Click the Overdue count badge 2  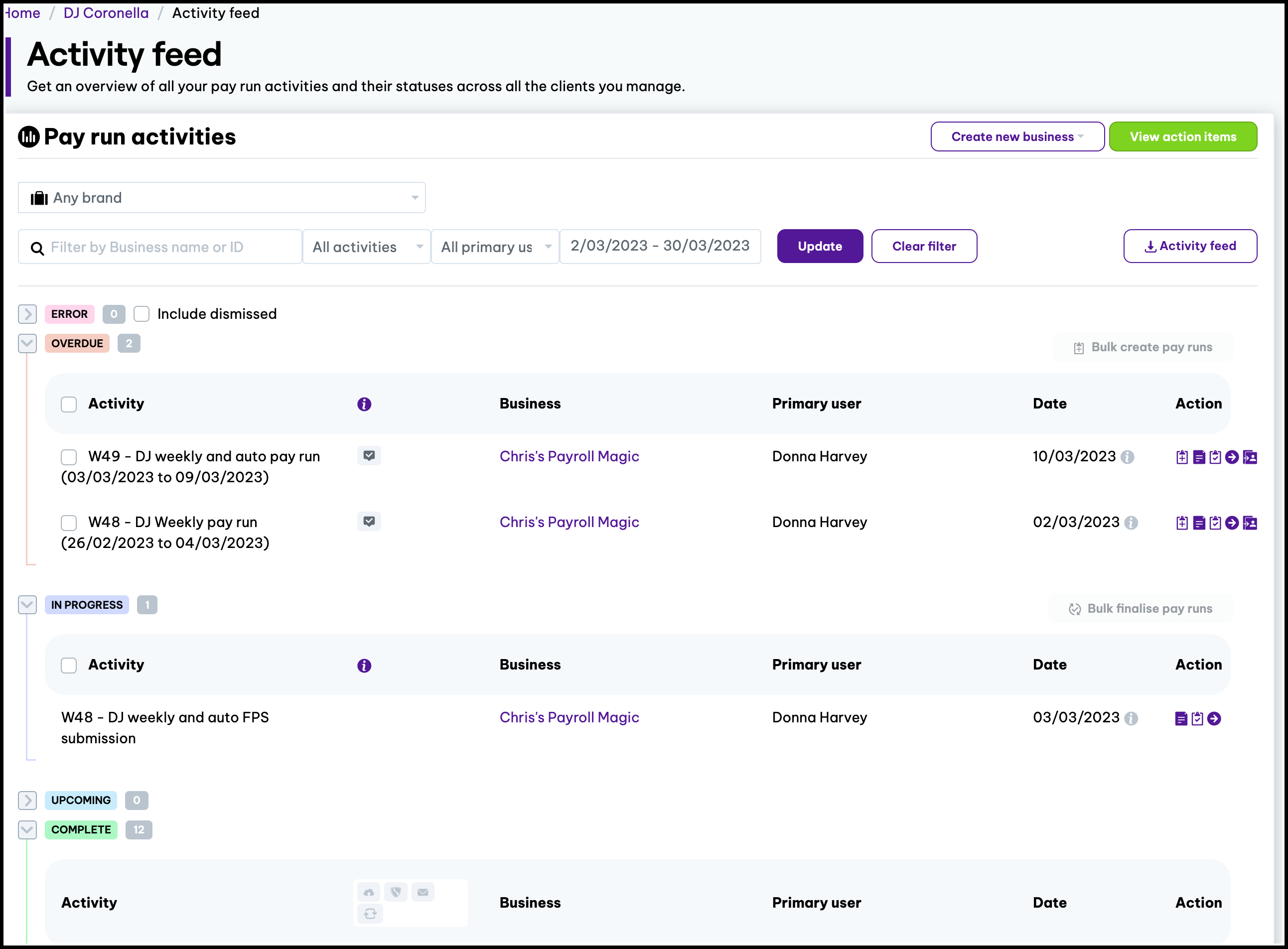pyautogui.click(x=129, y=344)
